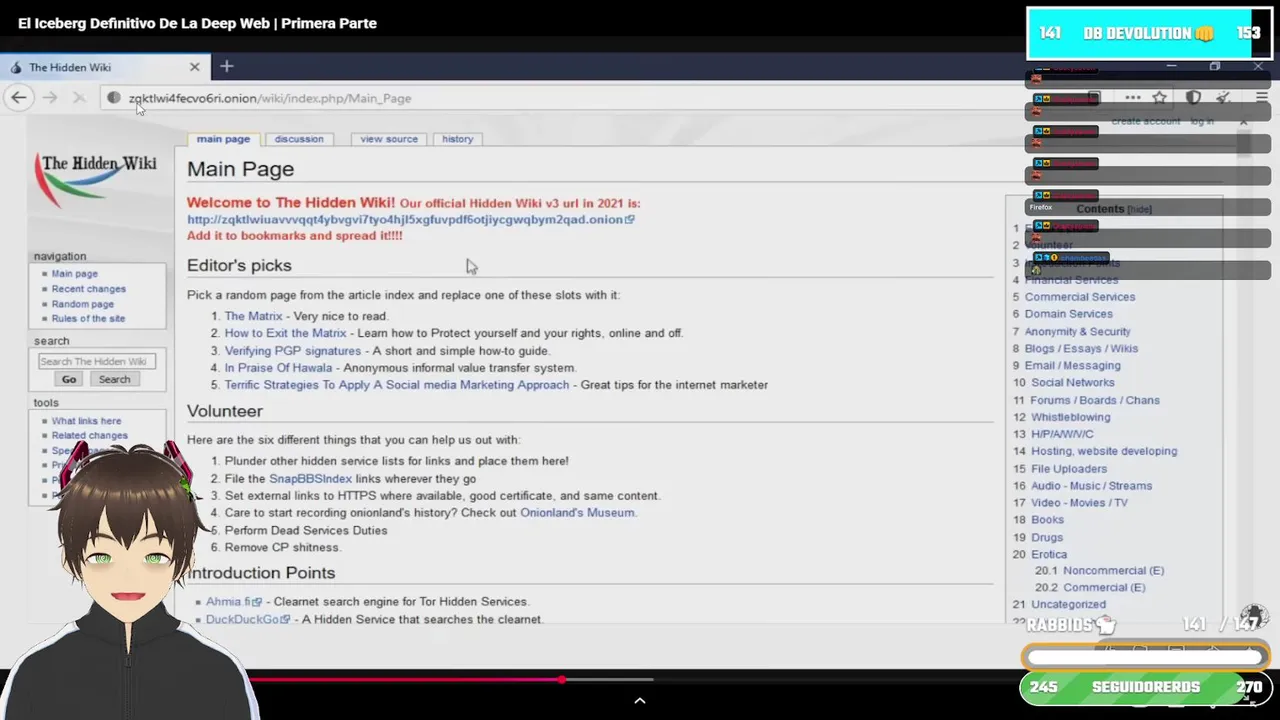Viewport: 1280px width, 720px height.
Task: Click the log in link
Action: tap(1202, 121)
